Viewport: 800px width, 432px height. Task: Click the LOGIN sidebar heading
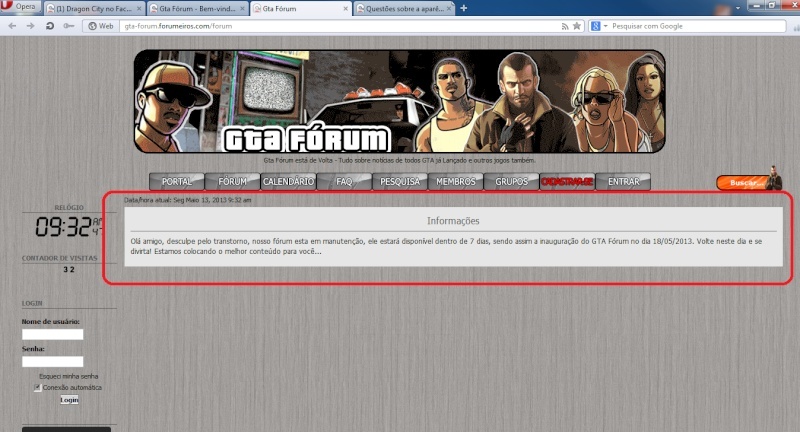coord(32,303)
